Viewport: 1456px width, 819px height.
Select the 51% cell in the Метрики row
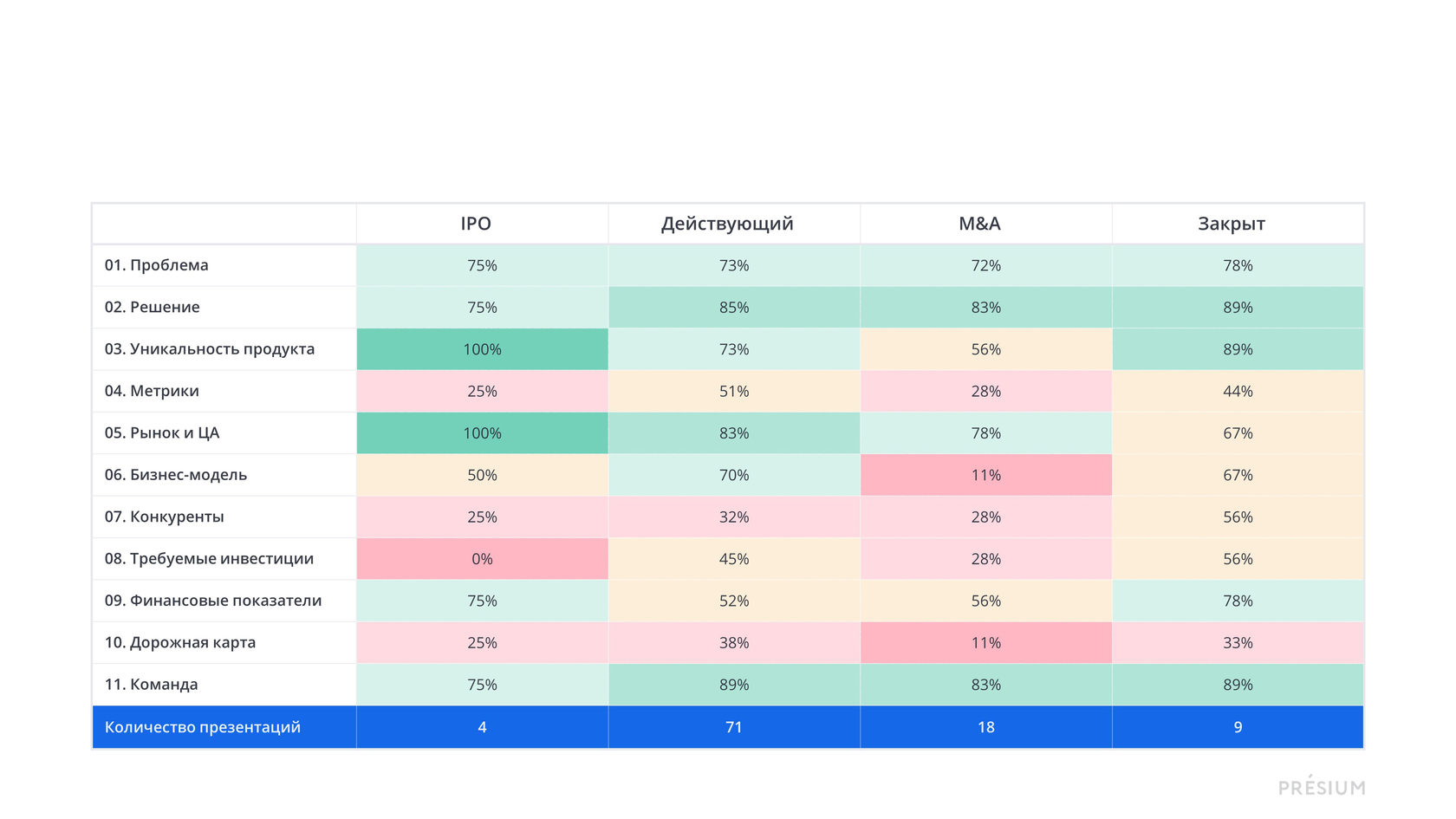pyautogui.click(x=734, y=392)
